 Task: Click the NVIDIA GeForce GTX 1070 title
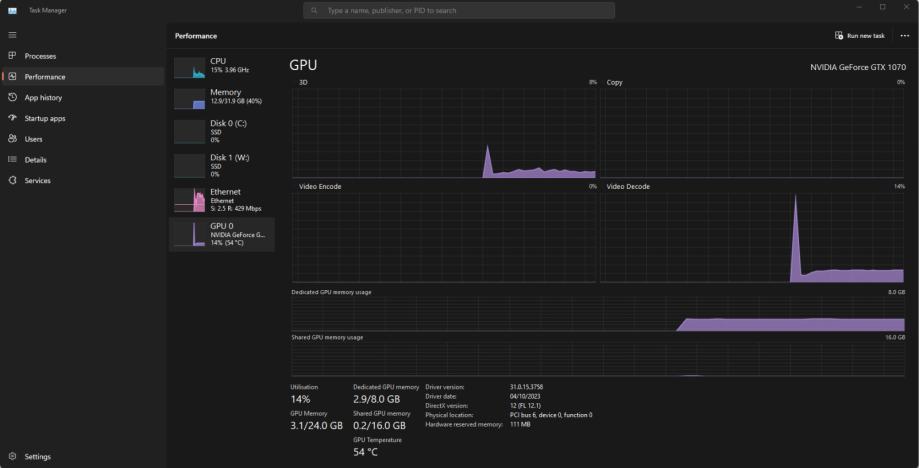pos(857,67)
